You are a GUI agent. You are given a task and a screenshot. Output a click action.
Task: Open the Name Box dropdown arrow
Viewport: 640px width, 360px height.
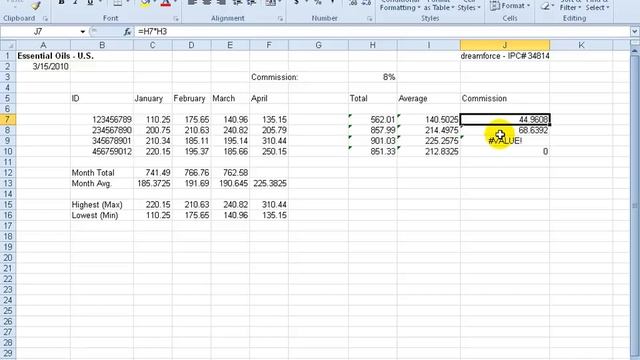(82, 31)
